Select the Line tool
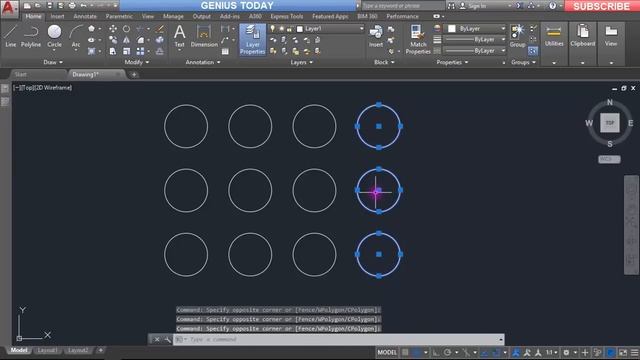The image size is (640, 360). pos(11,36)
